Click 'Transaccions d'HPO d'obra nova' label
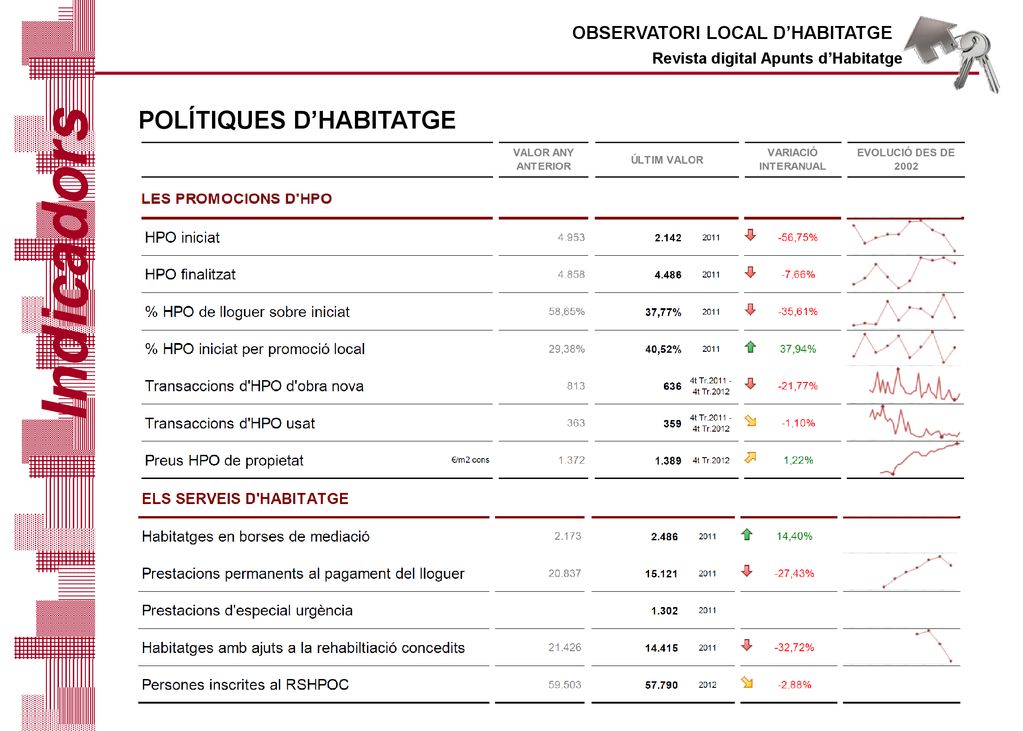This screenshot has width=1023, height=731. click(x=254, y=386)
